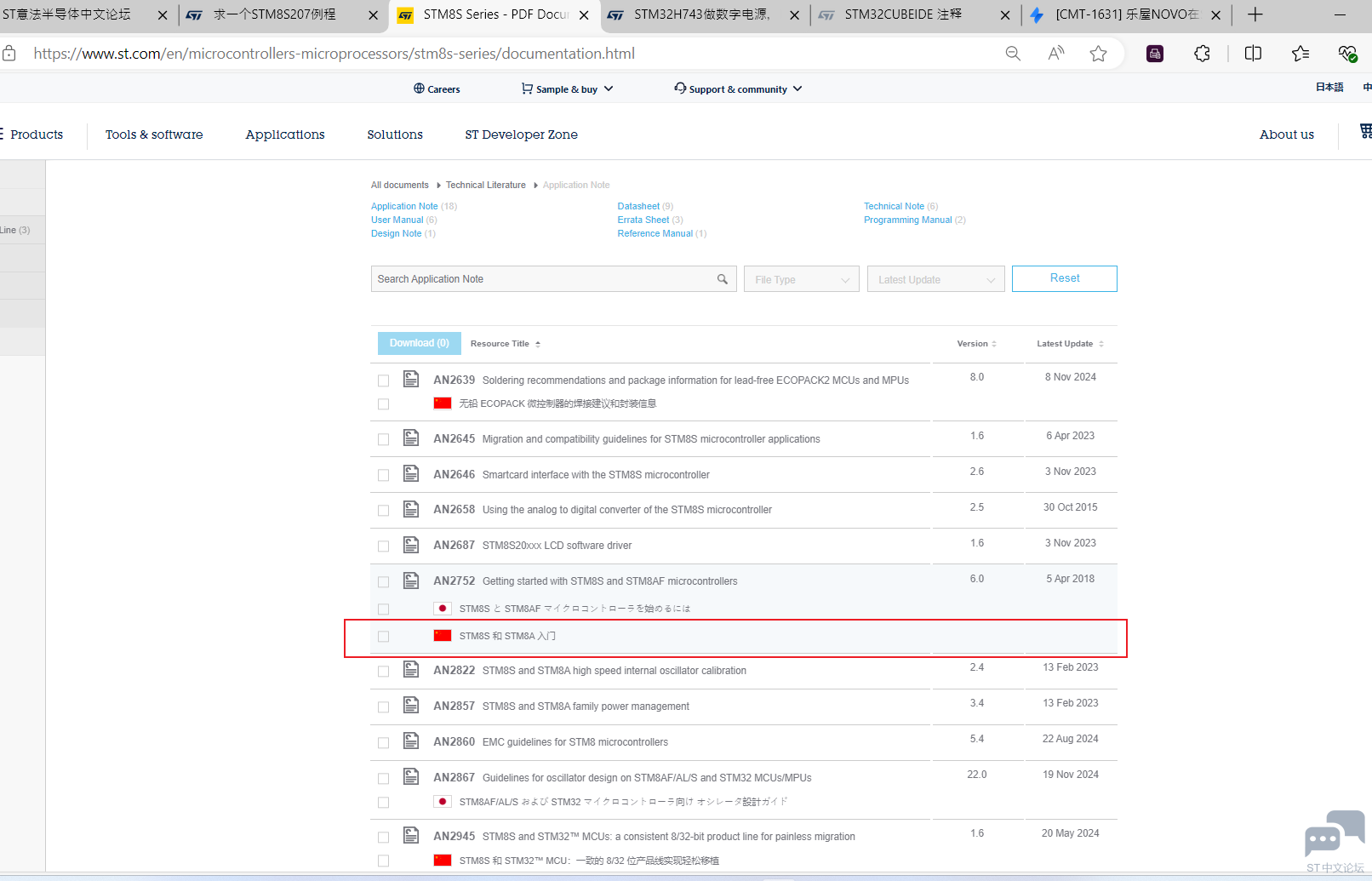Open the browser extensions puzzle icon
Image resolution: width=1372 pixels, height=881 pixels.
coord(1202,54)
